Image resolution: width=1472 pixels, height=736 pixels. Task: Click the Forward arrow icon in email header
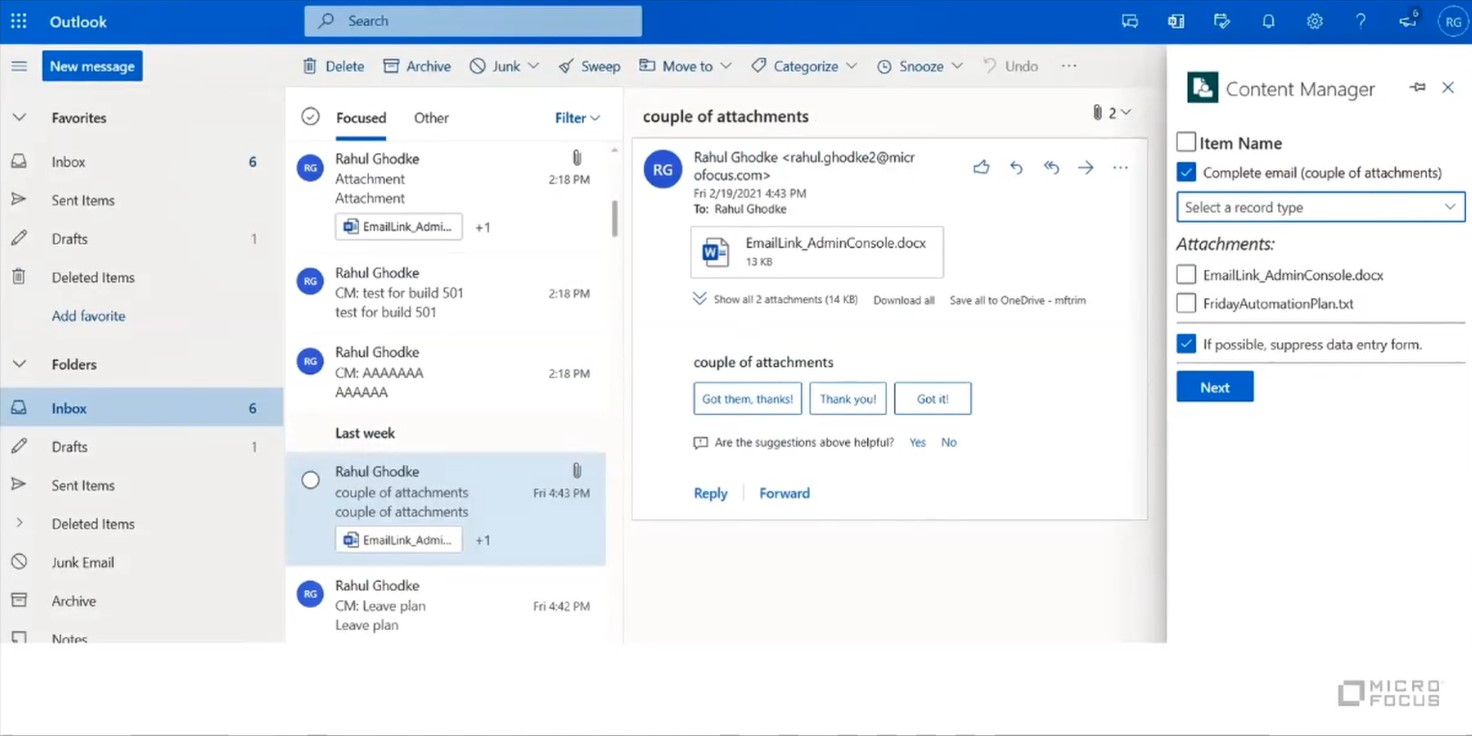click(1085, 168)
